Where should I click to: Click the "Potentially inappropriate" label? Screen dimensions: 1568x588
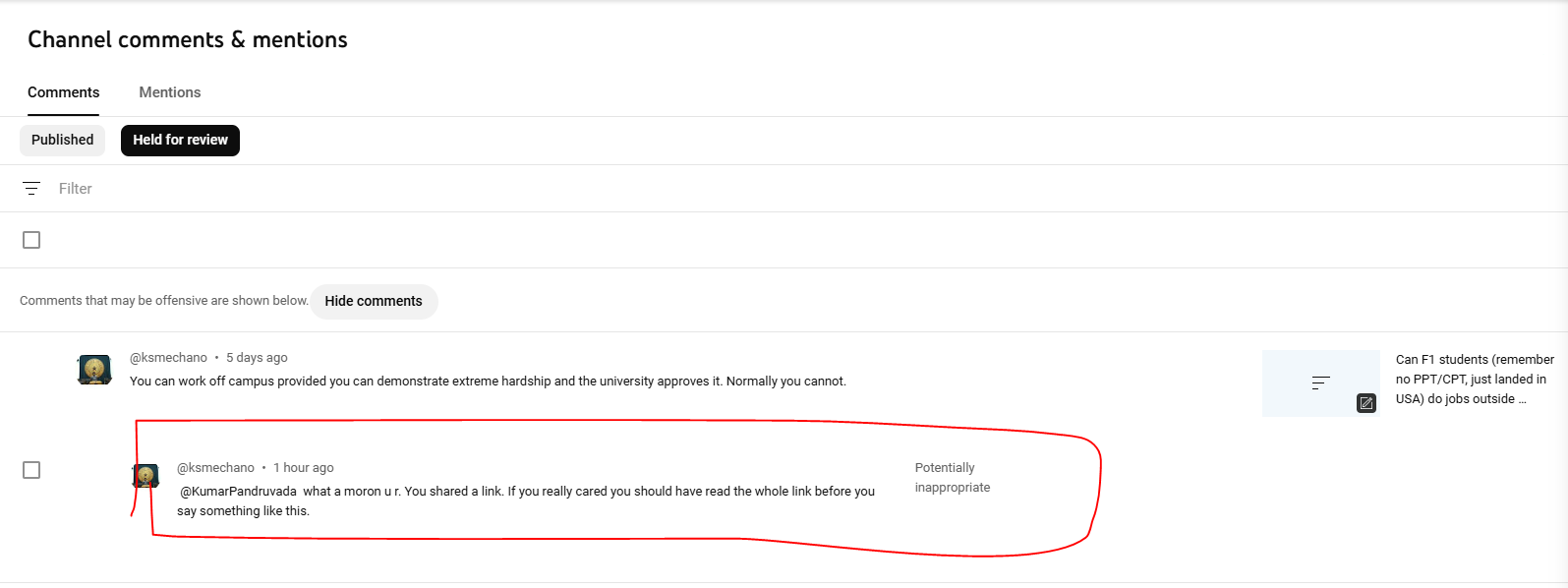pyautogui.click(x=952, y=478)
